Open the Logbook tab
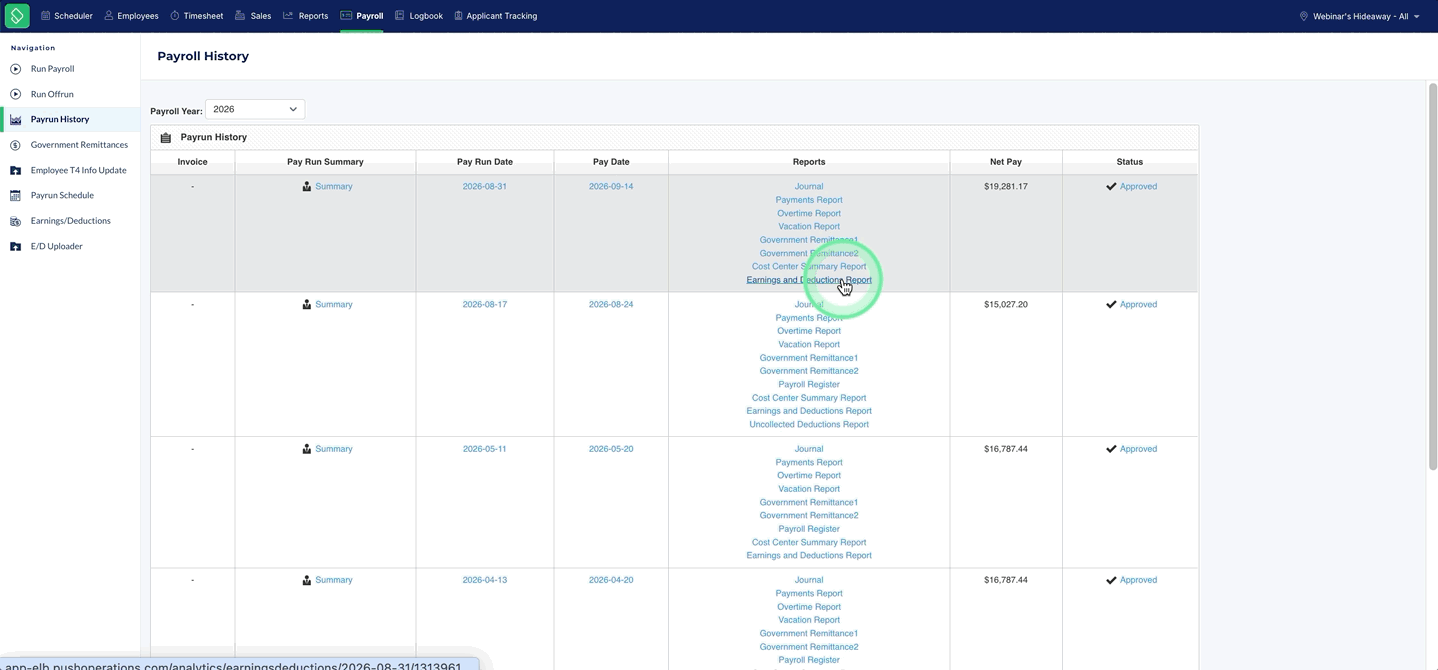The height and width of the screenshot is (670, 1438). point(419,16)
